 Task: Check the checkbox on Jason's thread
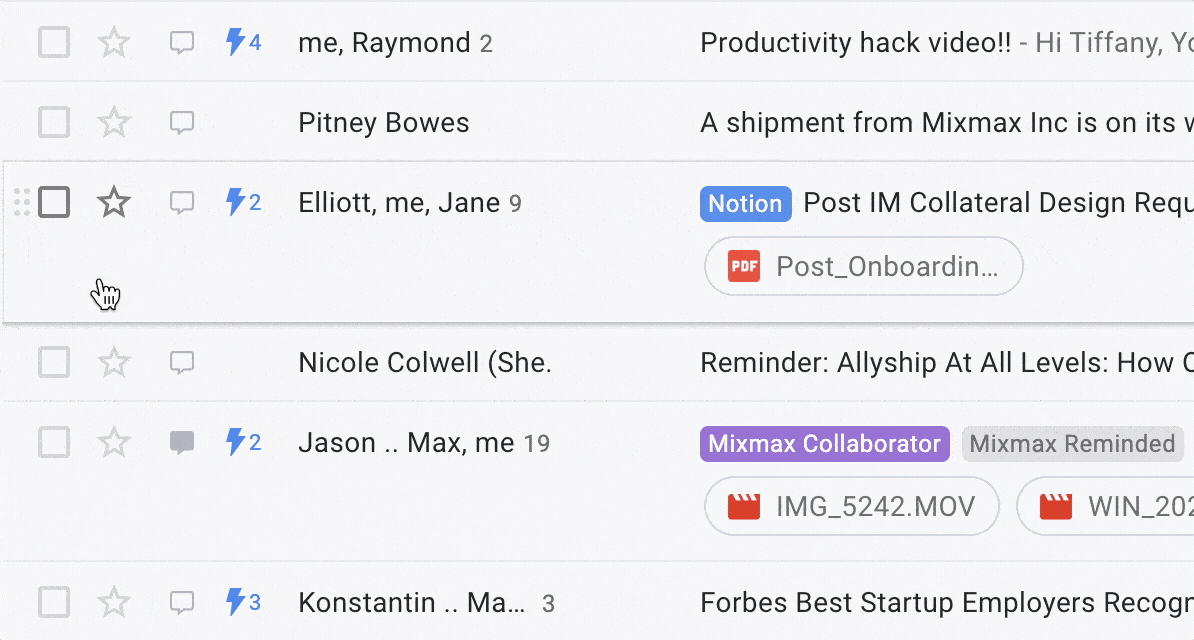(x=53, y=442)
